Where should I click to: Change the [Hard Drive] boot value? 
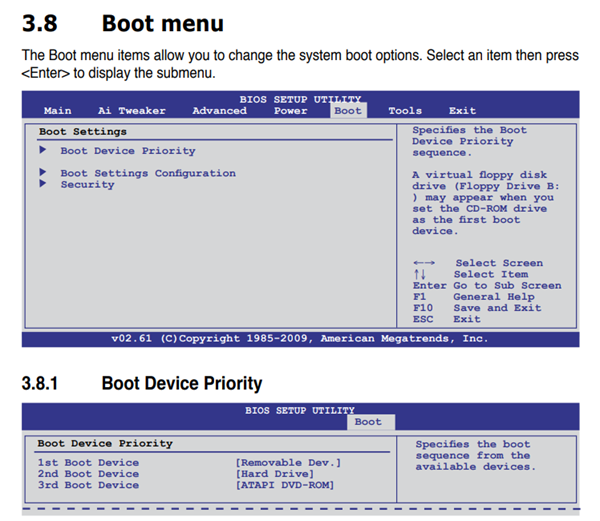pyautogui.click(x=271, y=474)
